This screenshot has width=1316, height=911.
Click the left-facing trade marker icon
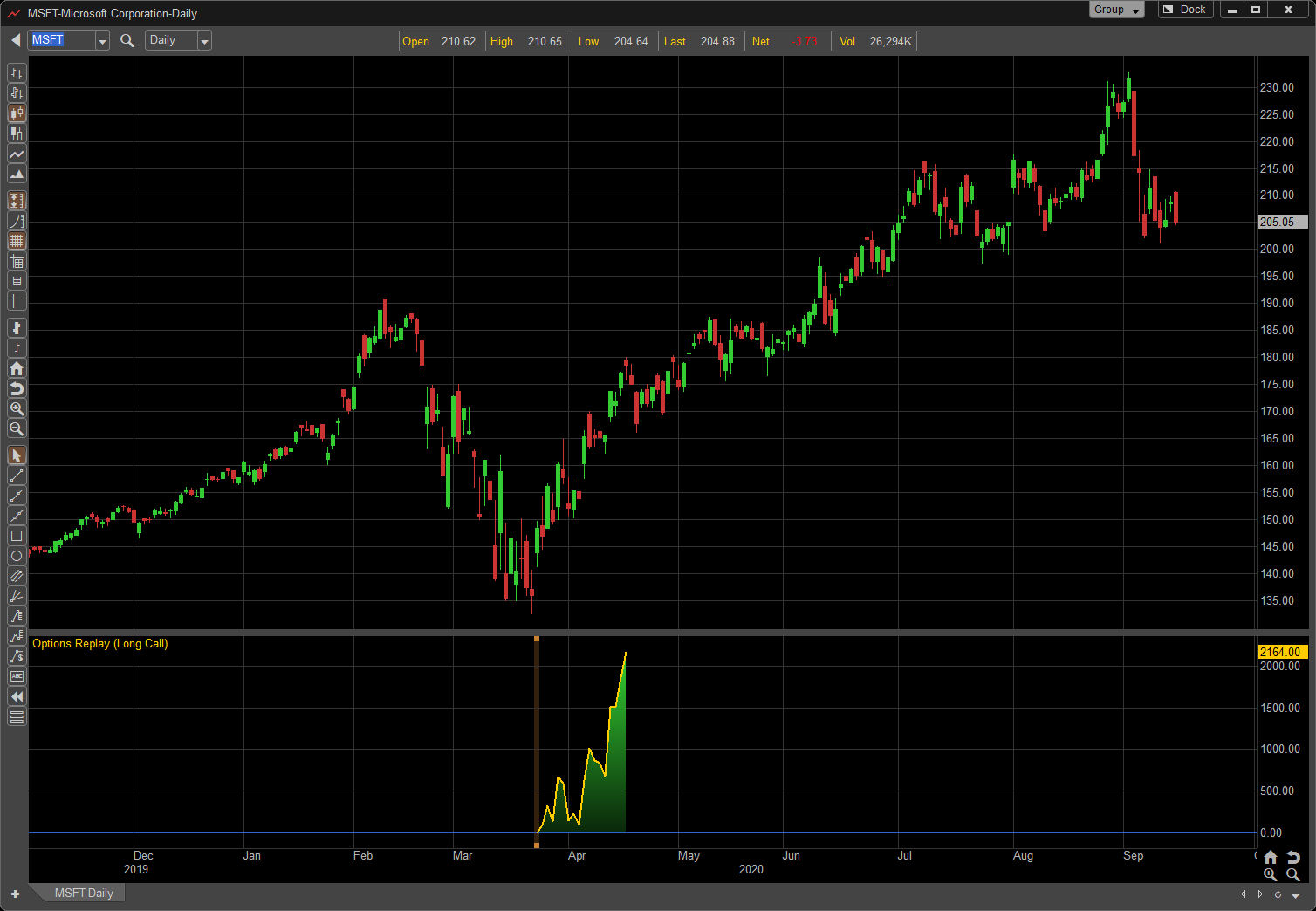coord(17,328)
